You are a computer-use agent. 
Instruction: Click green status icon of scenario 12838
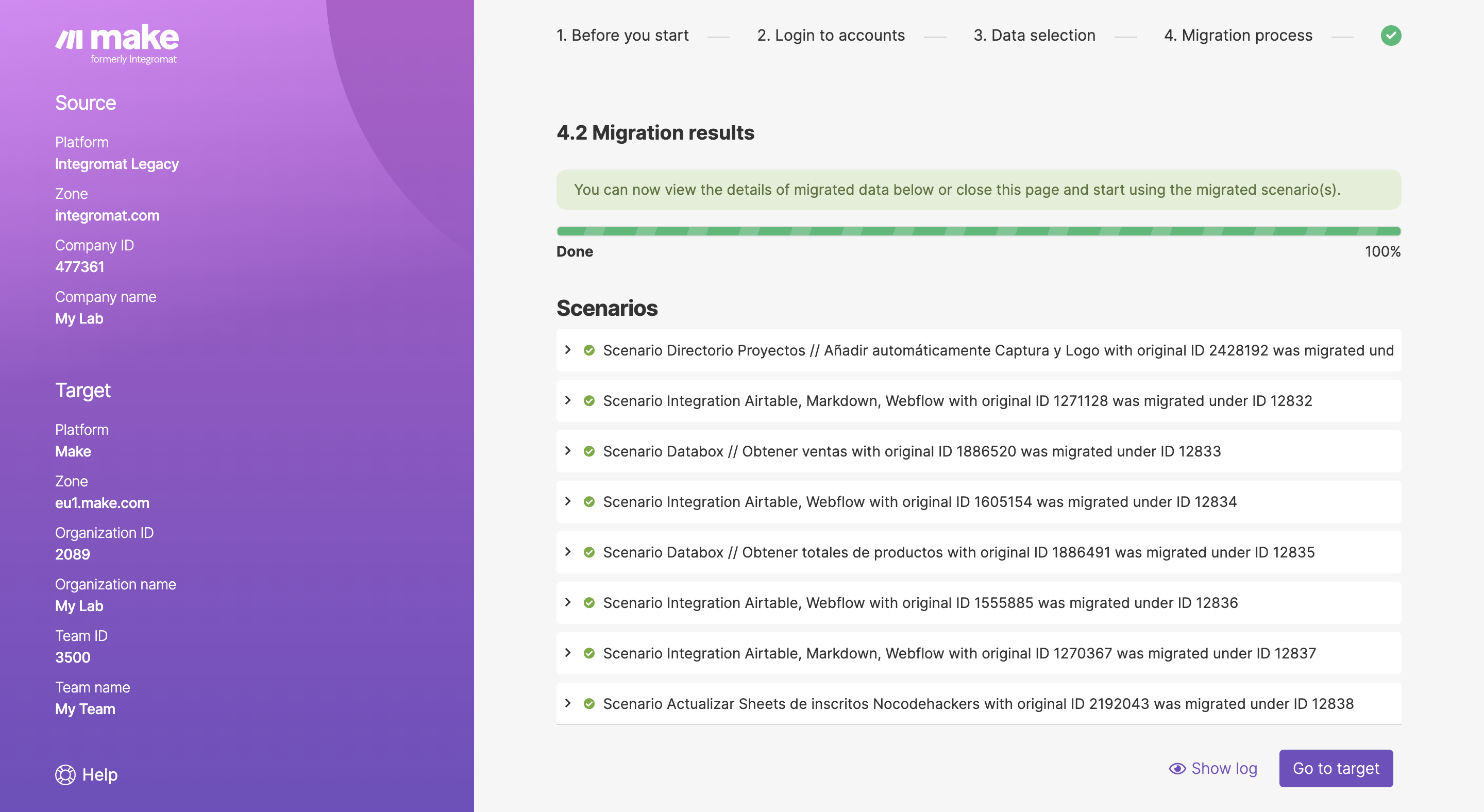[589, 704]
